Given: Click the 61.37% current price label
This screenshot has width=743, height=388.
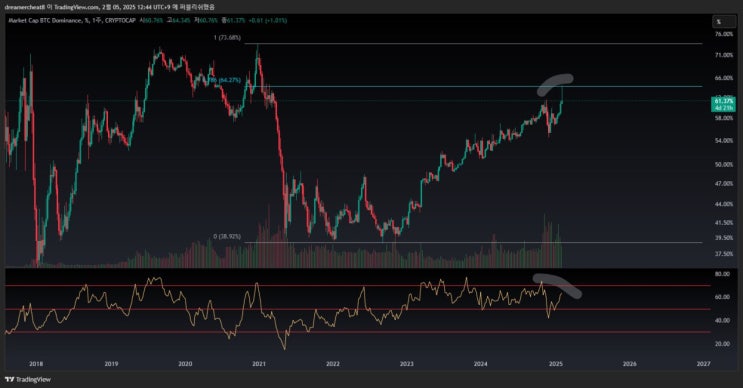Looking at the screenshot, I should (724, 101).
